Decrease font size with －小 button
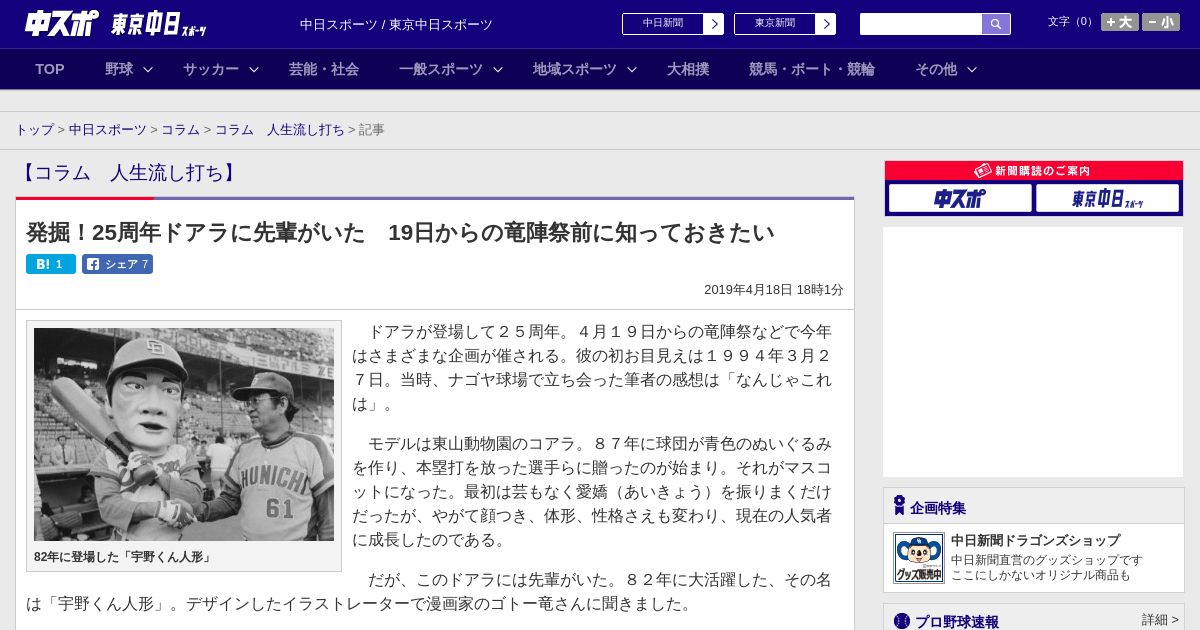Image resolution: width=1200 pixels, height=630 pixels. coord(1161,22)
